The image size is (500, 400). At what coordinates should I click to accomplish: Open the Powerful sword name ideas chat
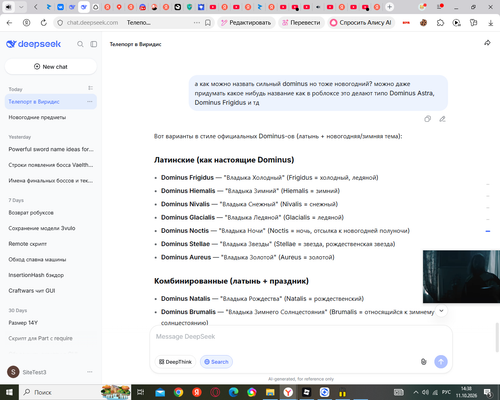coord(51,149)
